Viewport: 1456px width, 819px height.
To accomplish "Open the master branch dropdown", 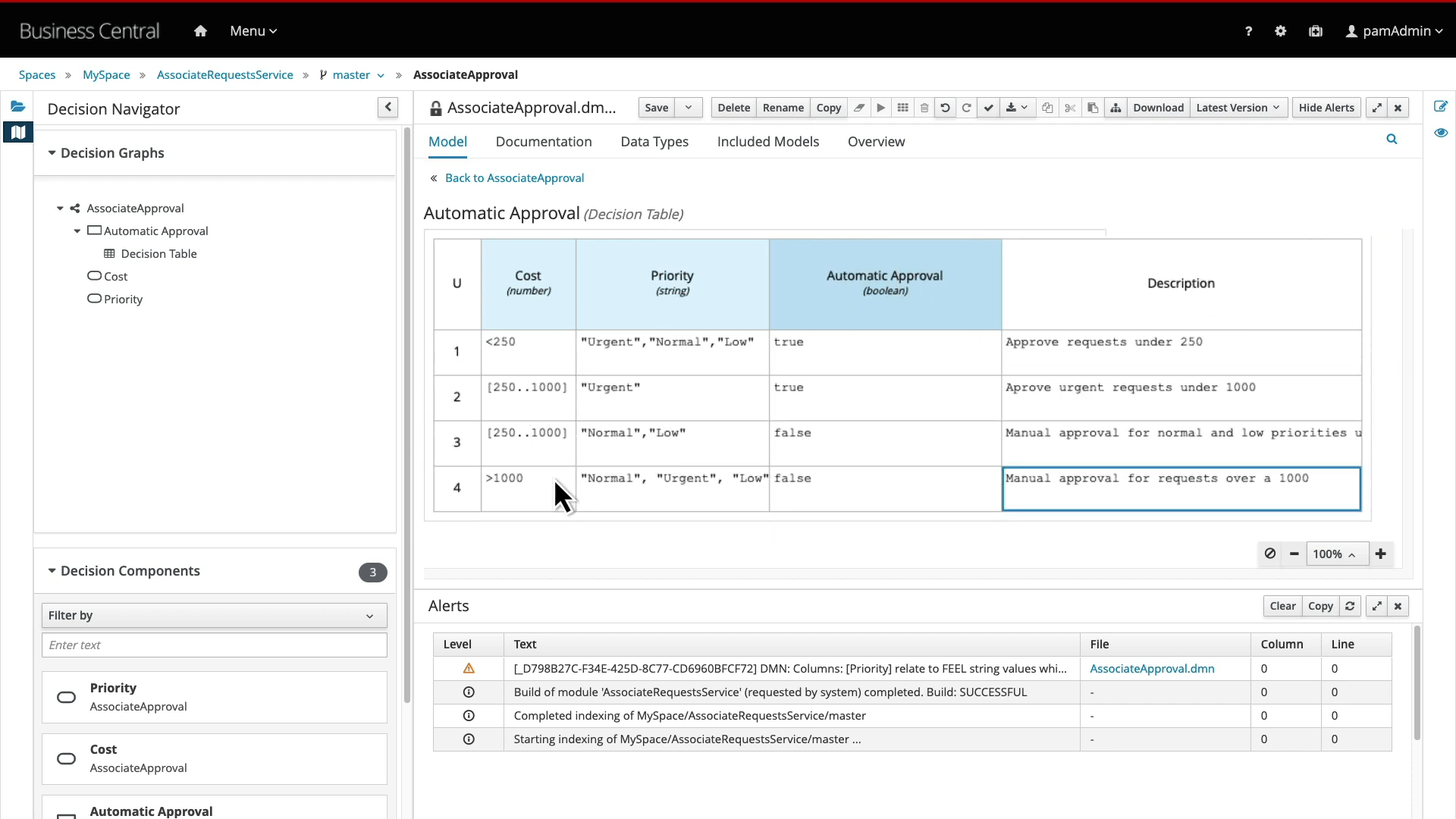I will (x=352, y=74).
